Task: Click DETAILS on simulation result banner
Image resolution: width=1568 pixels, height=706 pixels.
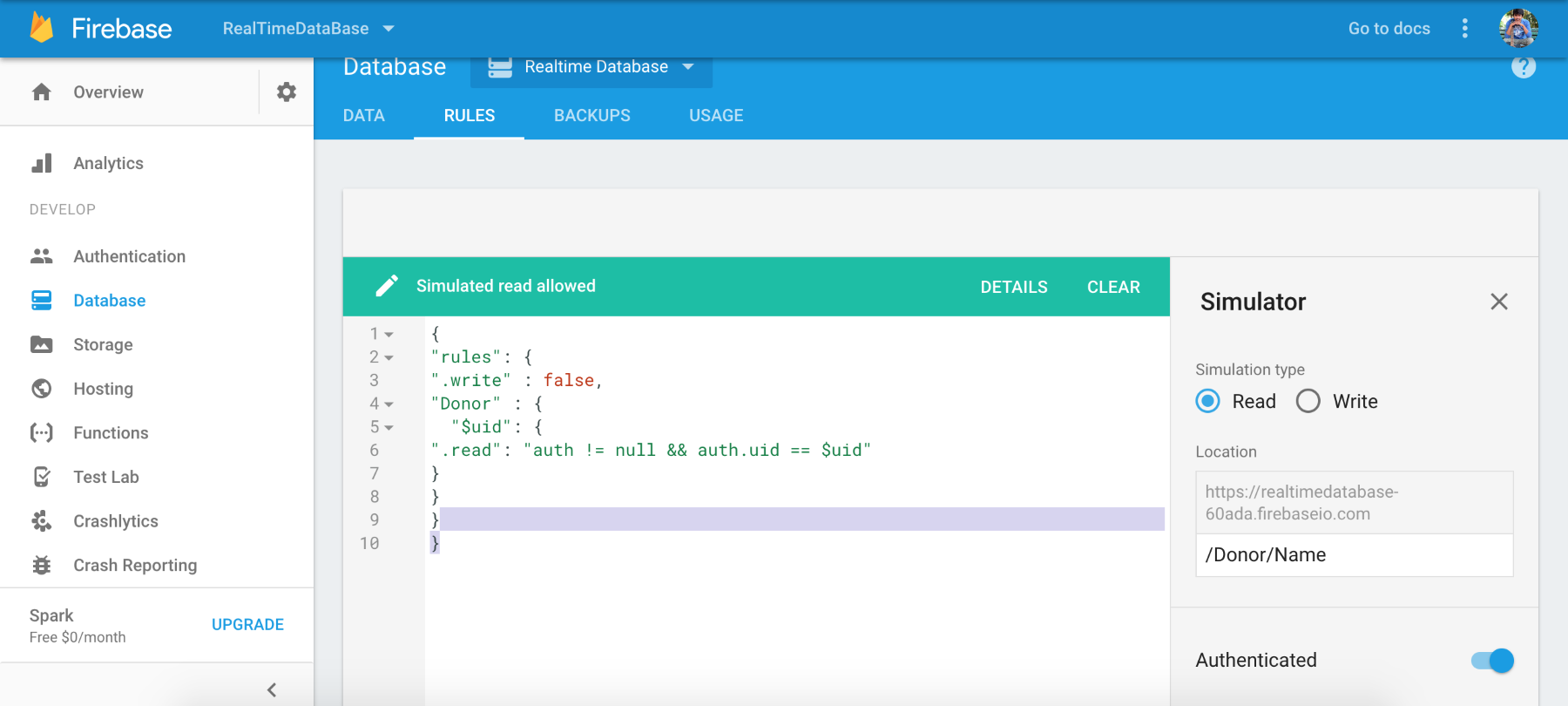Action: (1014, 287)
